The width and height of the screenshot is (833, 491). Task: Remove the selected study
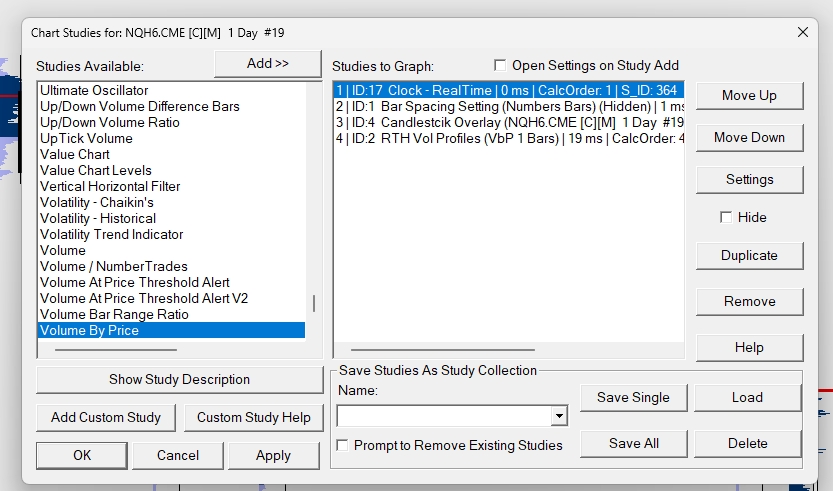pyautogui.click(x=749, y=301)
